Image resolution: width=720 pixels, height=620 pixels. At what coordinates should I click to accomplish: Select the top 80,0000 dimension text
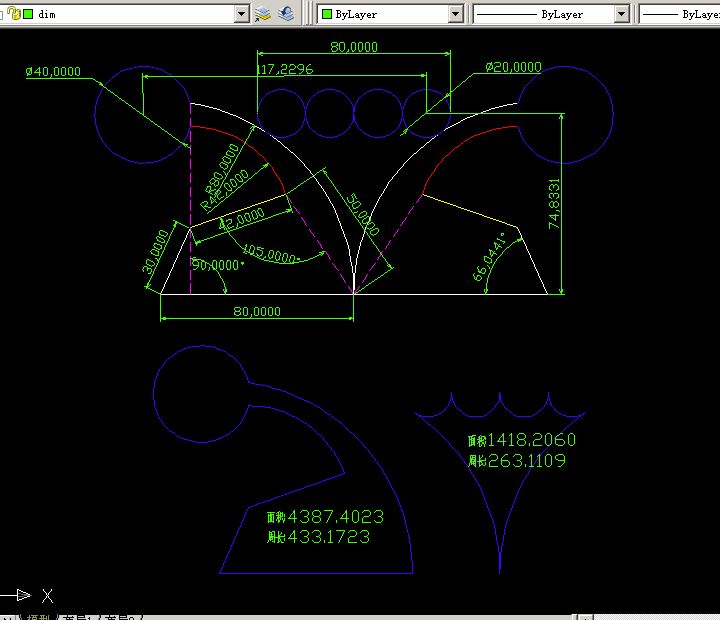tap(354, 47)
